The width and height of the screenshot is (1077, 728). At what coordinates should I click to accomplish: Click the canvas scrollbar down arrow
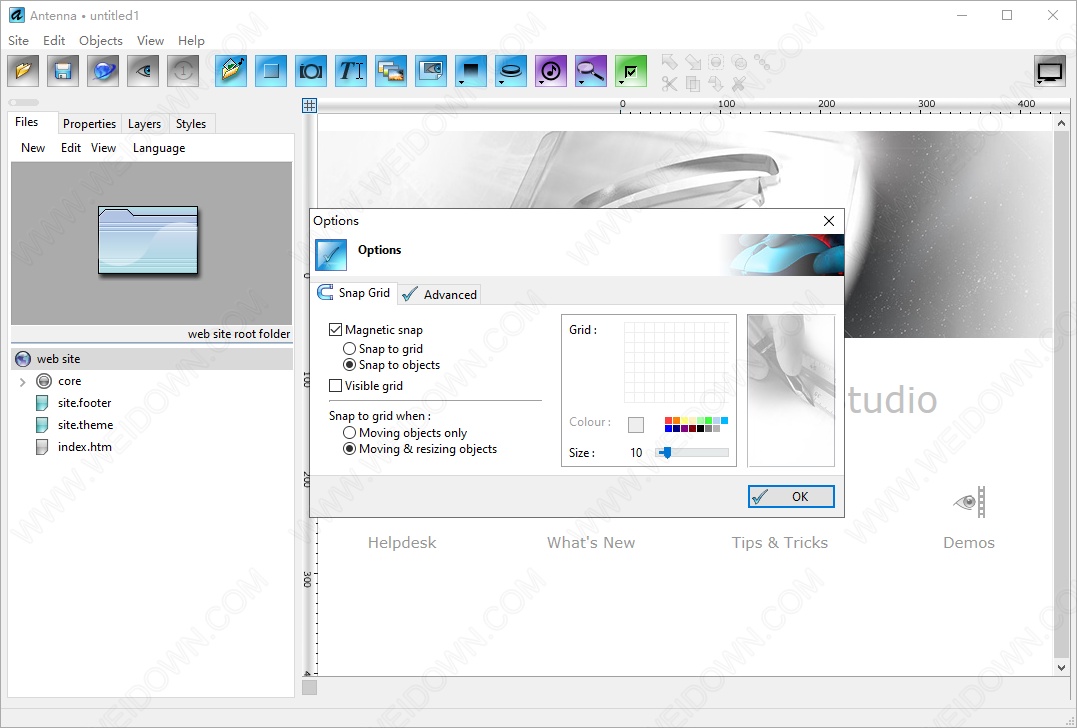1061,667
